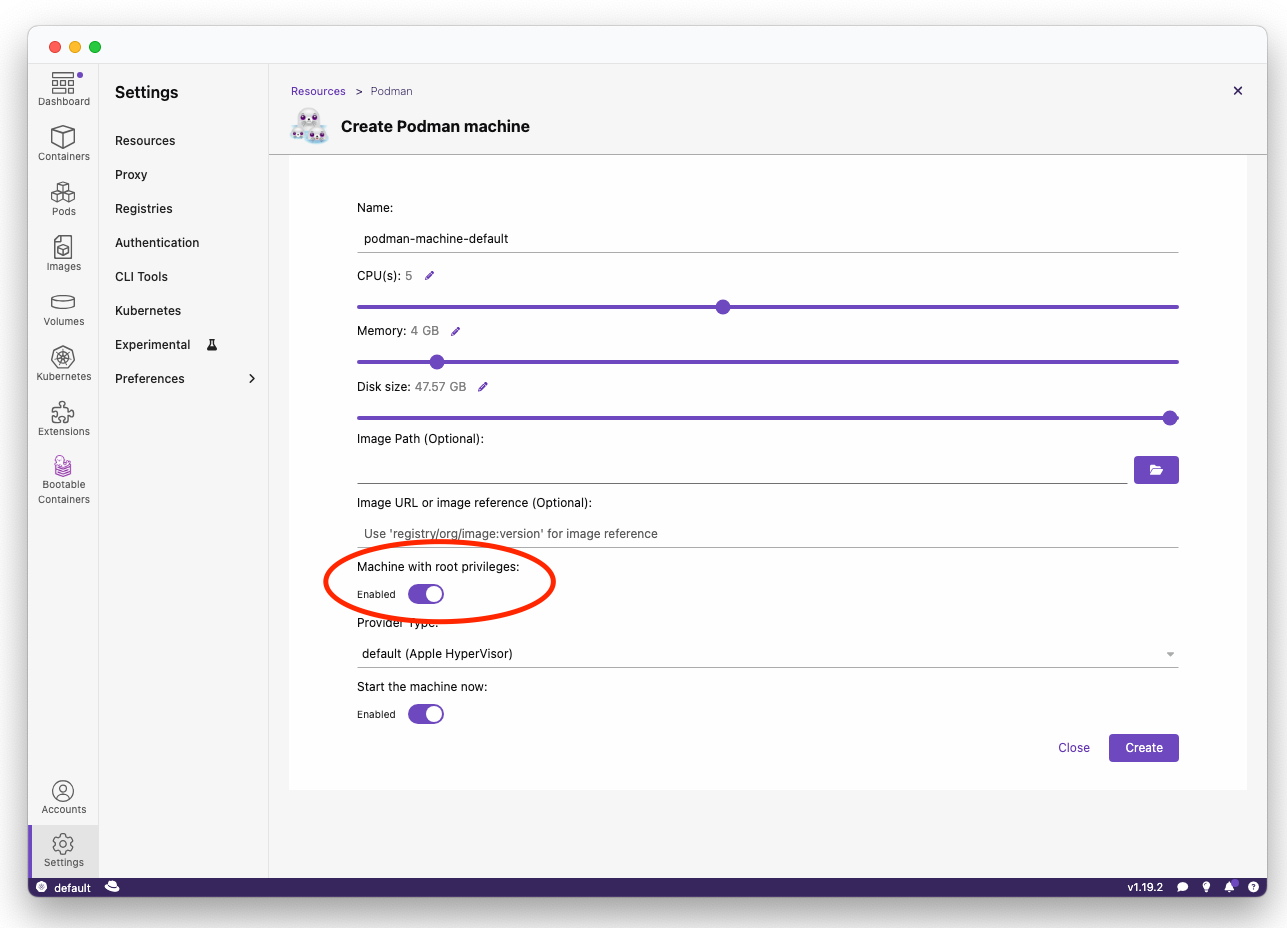
Task: Open Registries settings page
Action: [x=144, y=209]
